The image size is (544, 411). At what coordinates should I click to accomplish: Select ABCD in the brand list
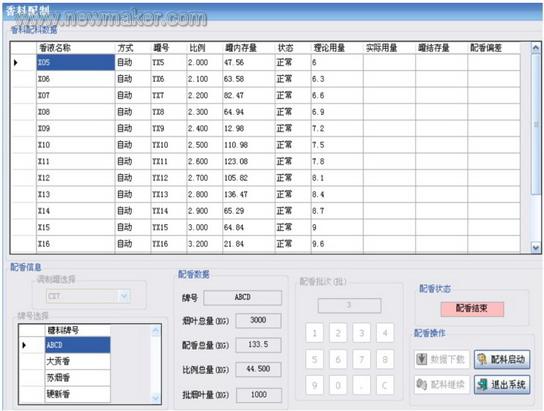pos(78,345)
